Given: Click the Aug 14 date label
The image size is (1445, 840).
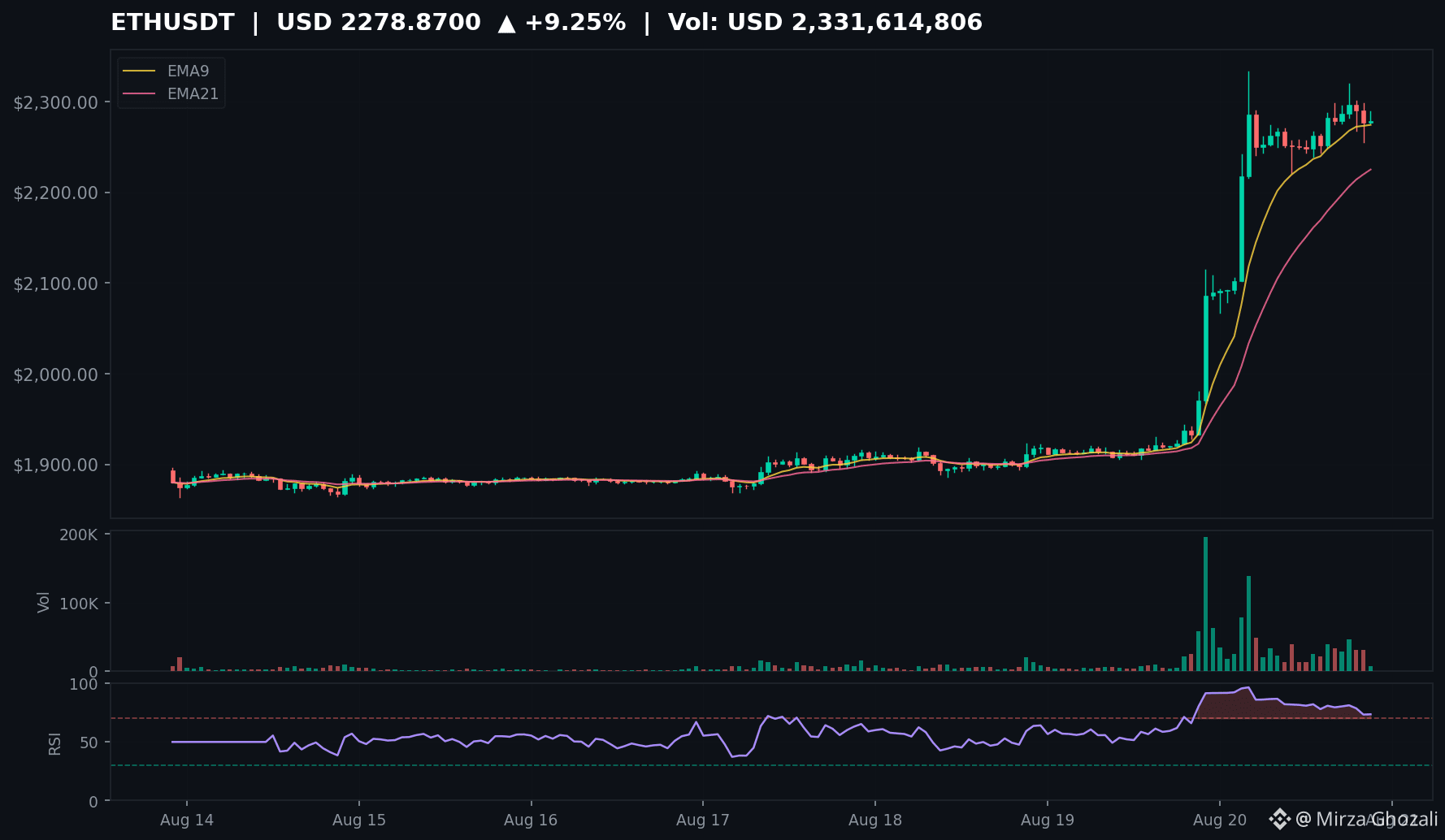Looking at the screenshot, I should [x=187, y=820].
